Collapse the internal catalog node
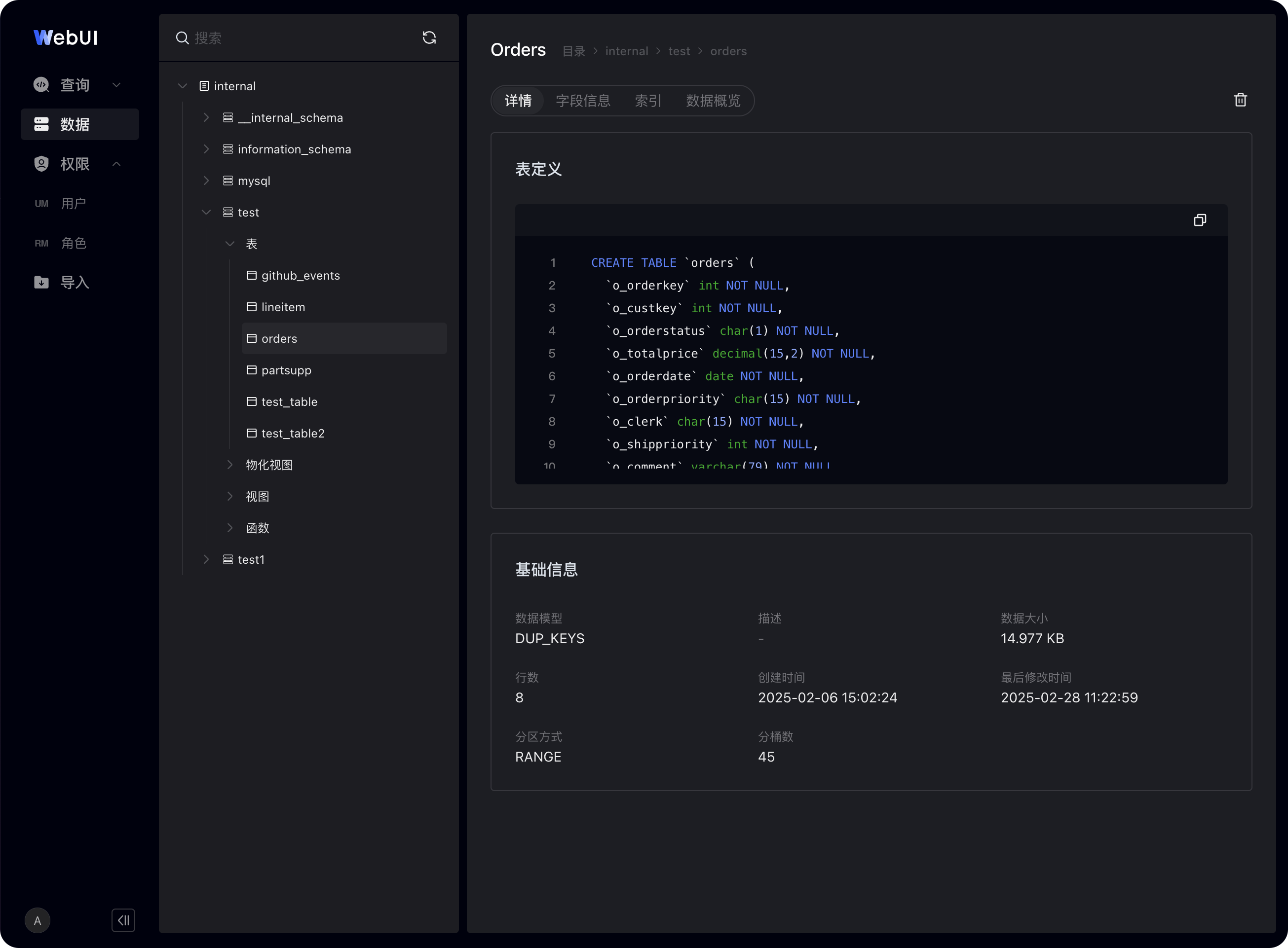 [183, 86]
